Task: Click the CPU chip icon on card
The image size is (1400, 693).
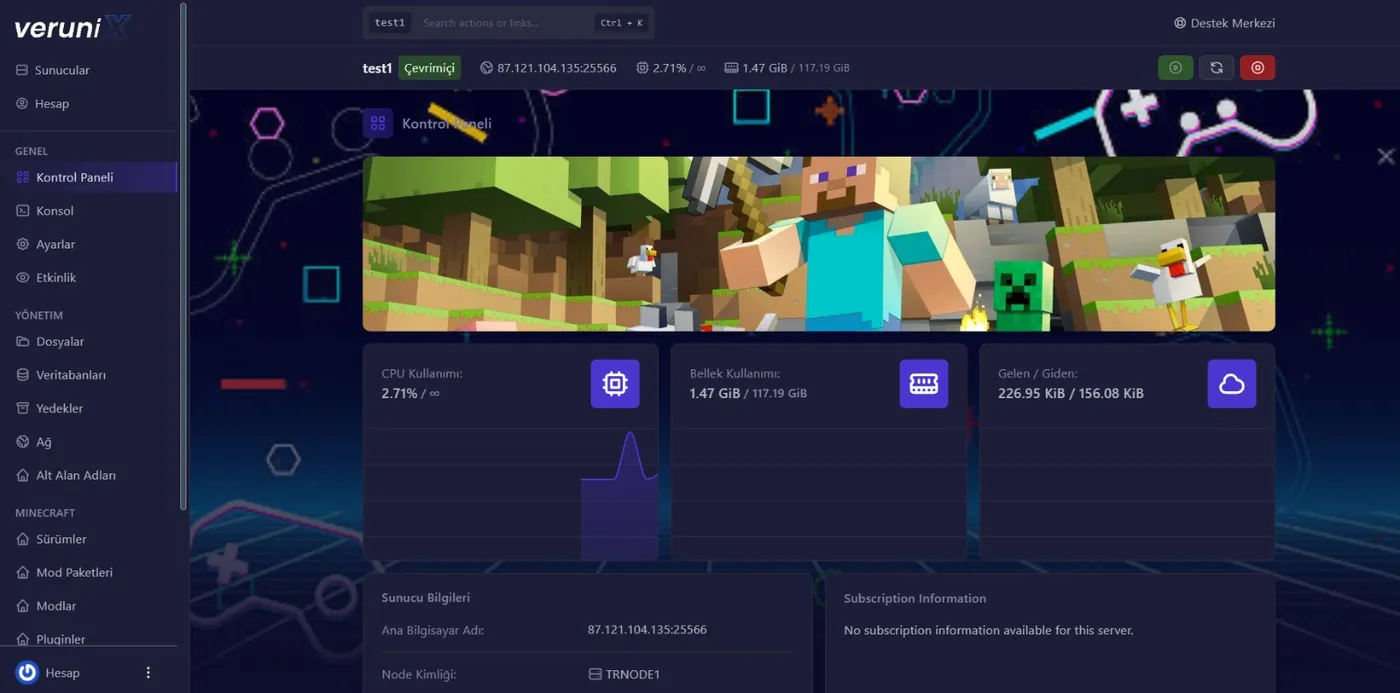Action: [615, 384]
